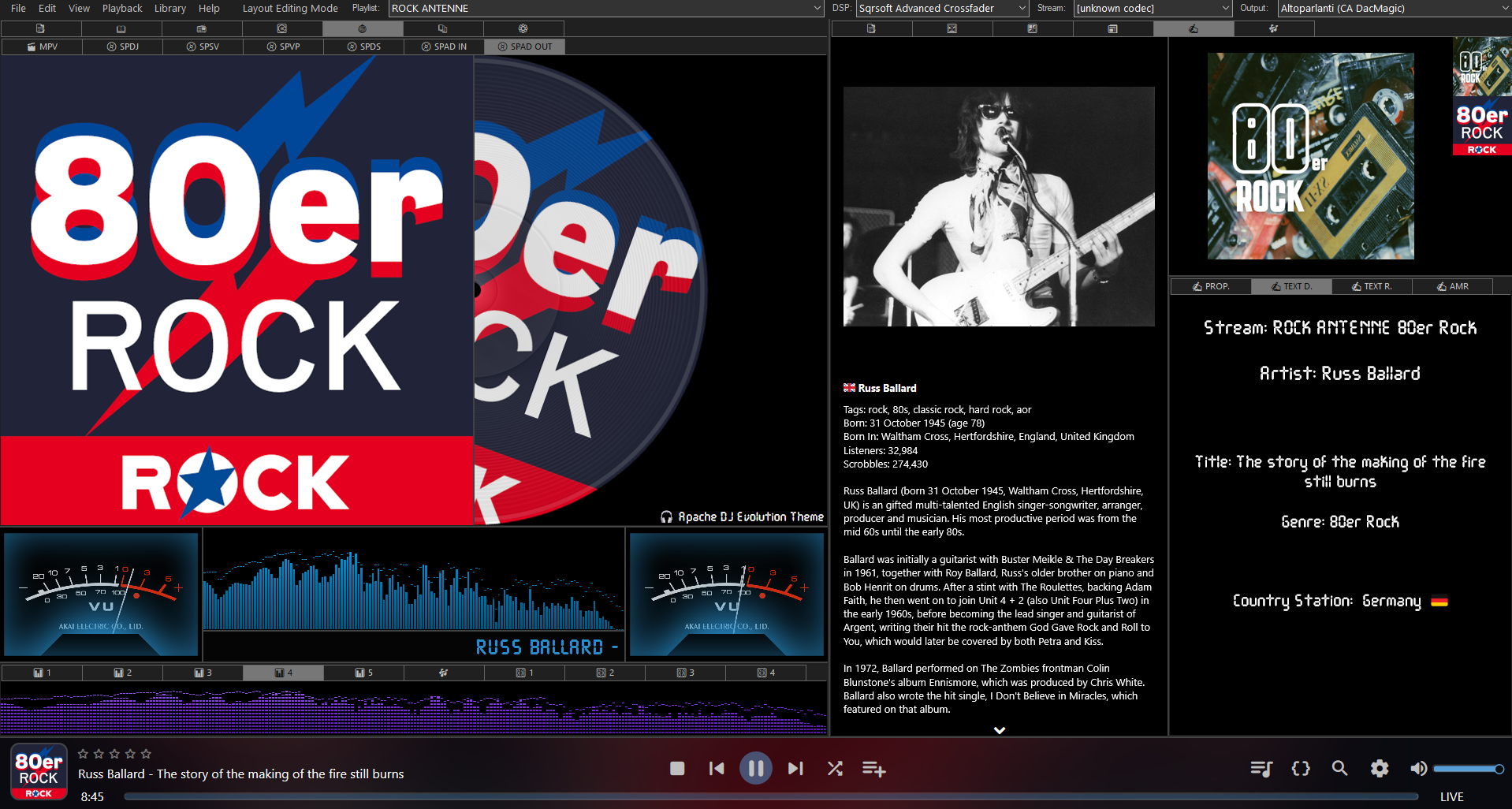Switch to the SPDJ tab

(x=122, y=47)
